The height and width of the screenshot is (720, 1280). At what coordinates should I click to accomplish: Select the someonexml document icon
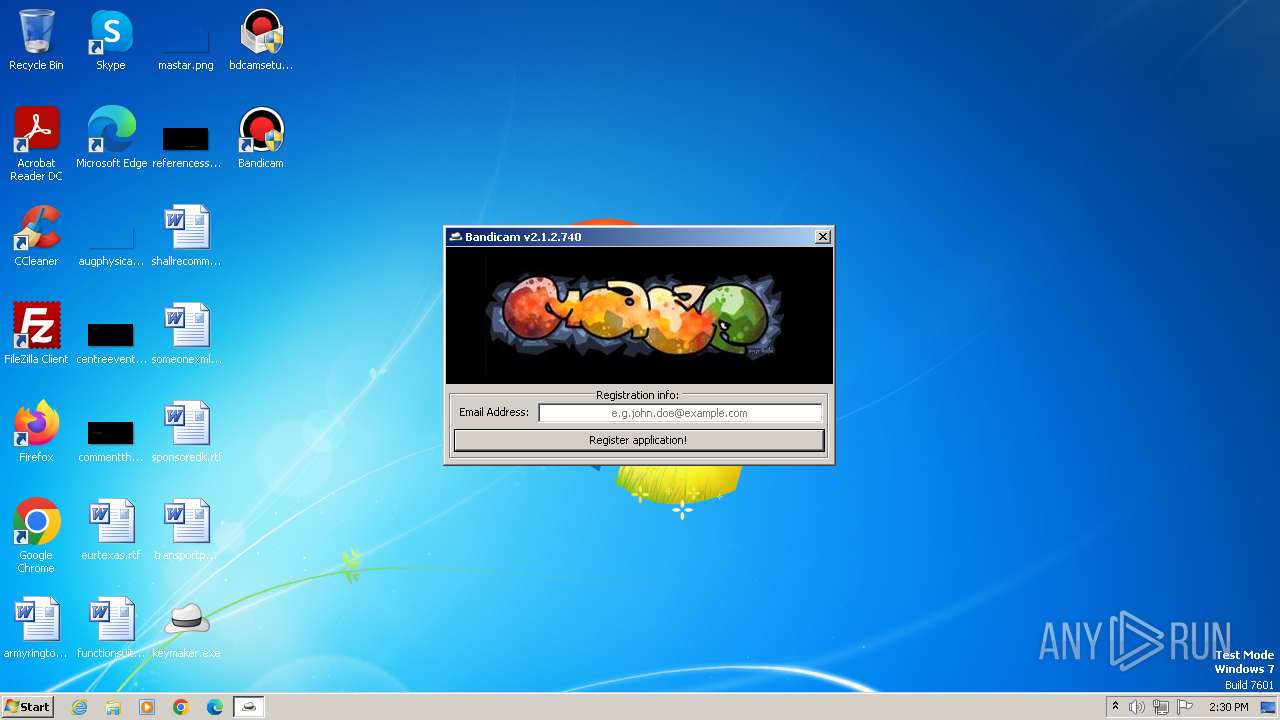point(186,334)
